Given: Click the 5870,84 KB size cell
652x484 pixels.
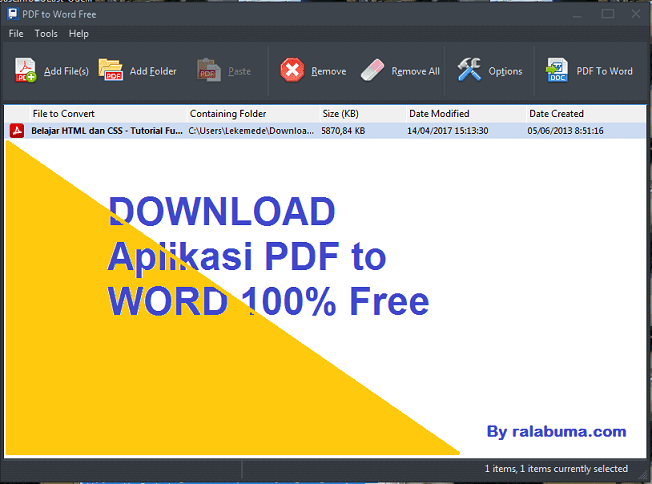Looking at the screenshot, I should [343, 131].
